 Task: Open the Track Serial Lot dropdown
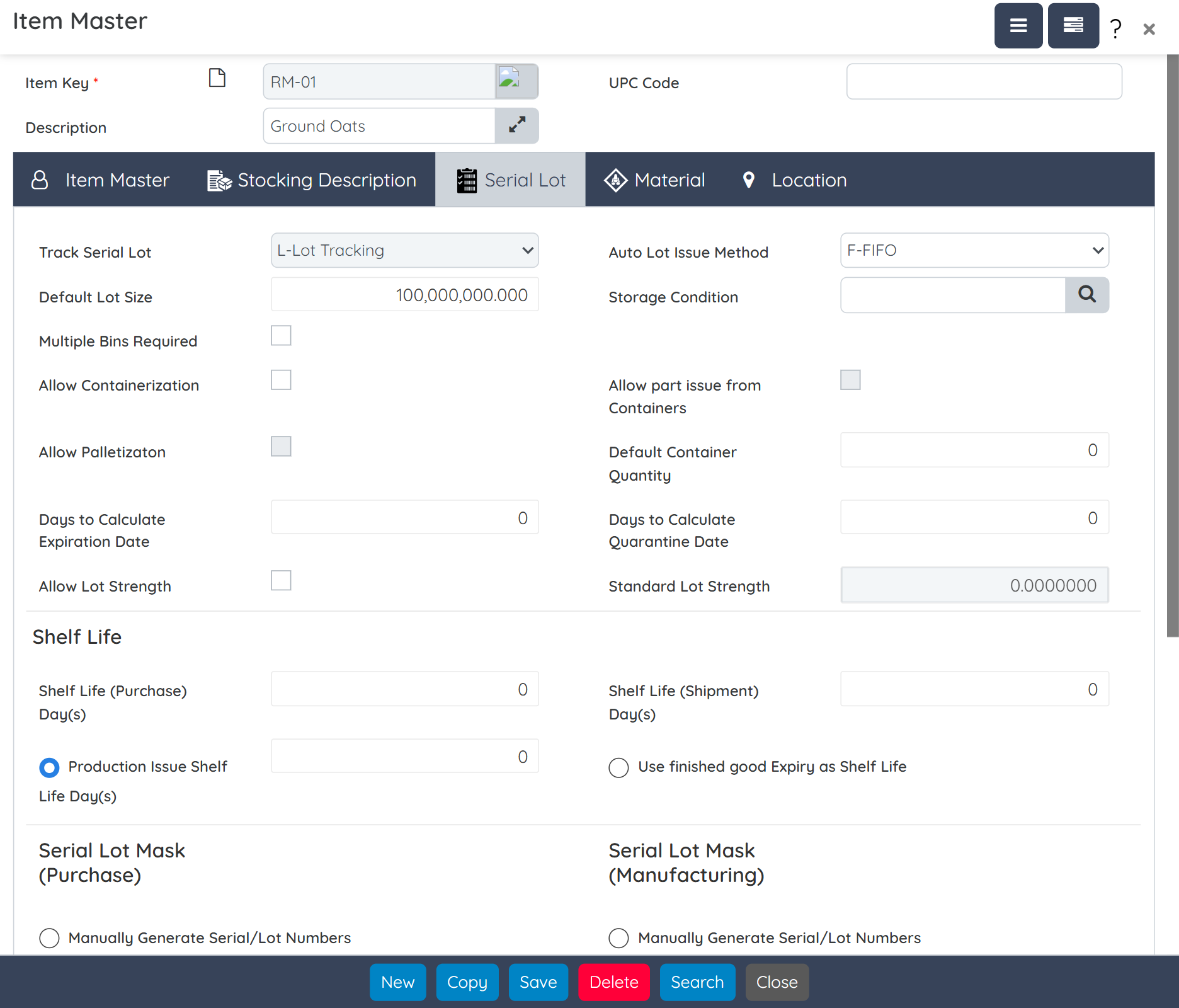404,250
